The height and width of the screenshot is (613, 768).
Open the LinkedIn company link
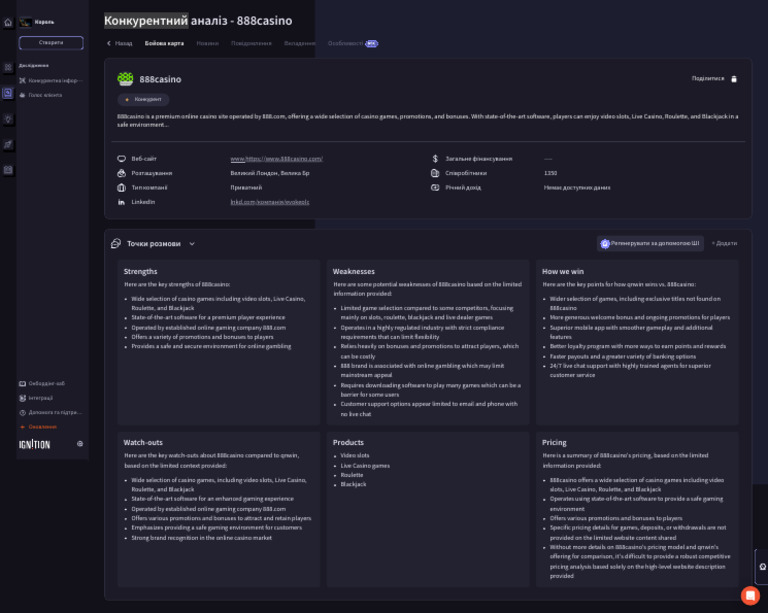click(x=269, y=202)
